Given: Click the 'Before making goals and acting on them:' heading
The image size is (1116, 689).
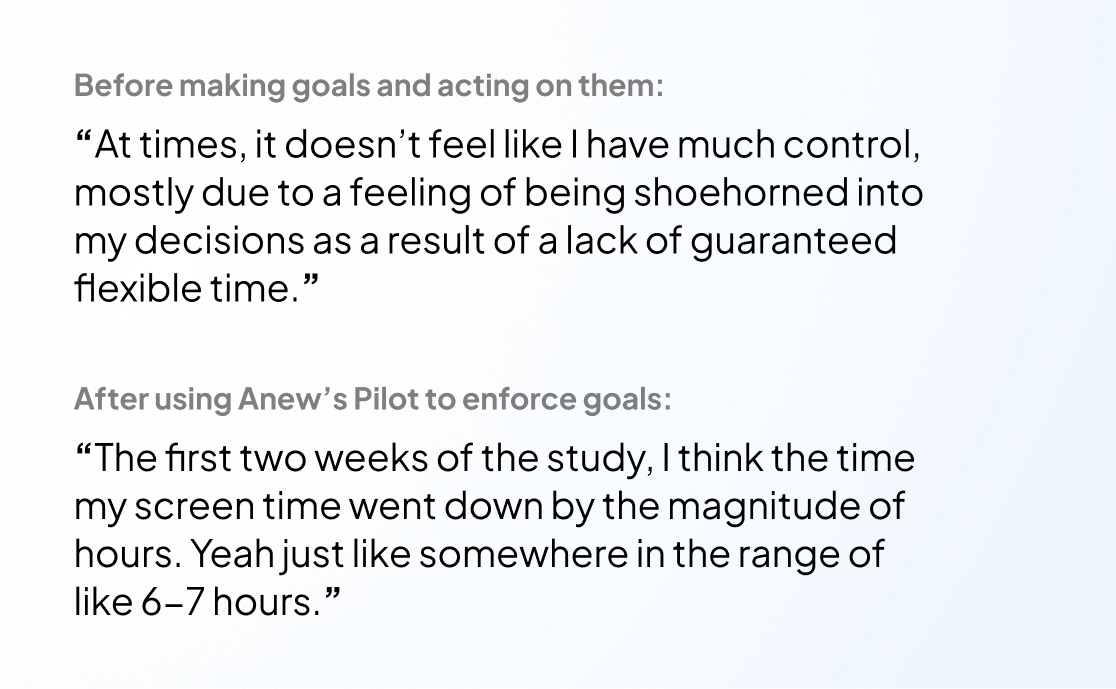Looking at the screenshot, I should 368,86.
